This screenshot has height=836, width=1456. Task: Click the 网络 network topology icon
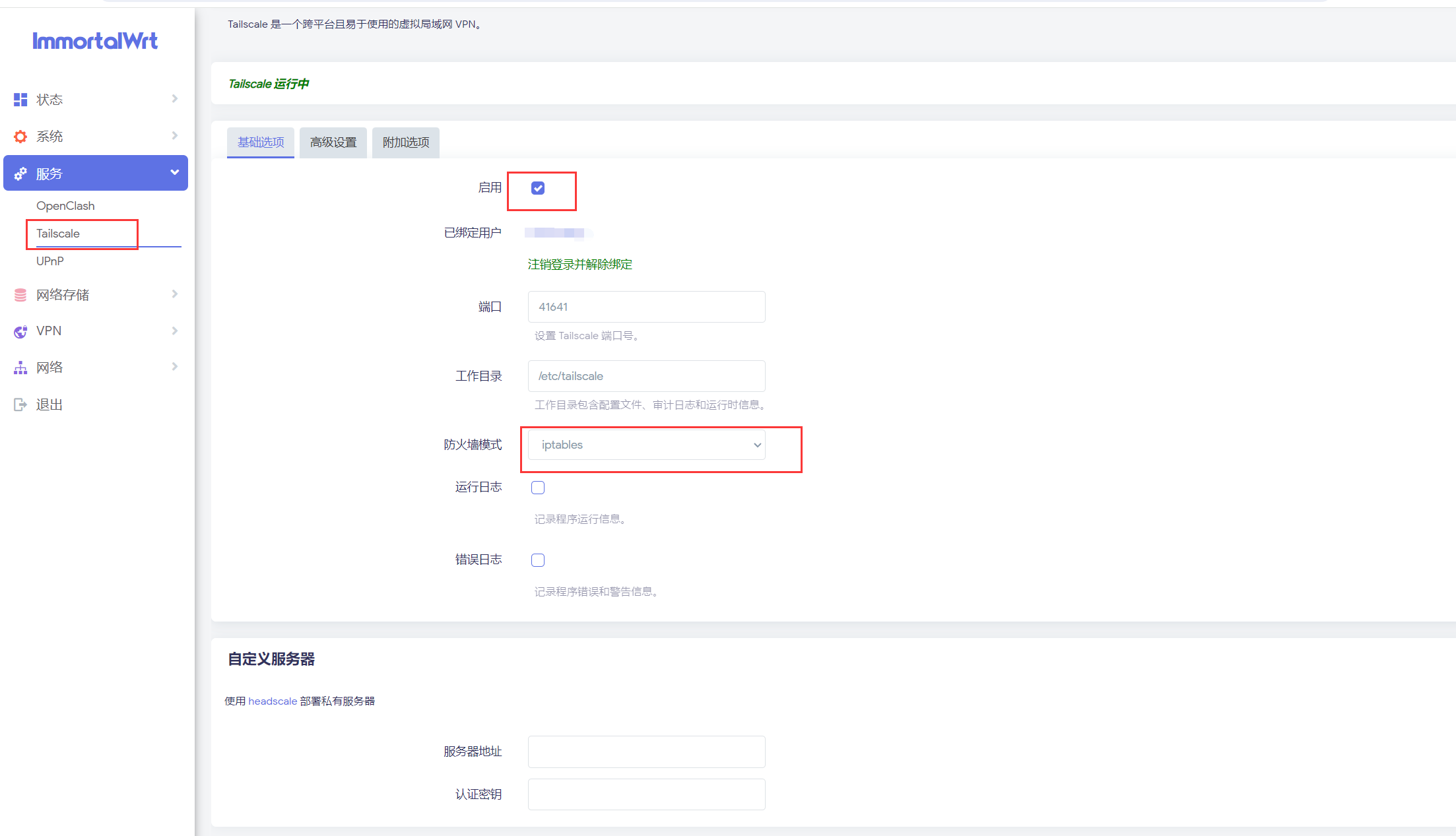[x=20, y=368]
